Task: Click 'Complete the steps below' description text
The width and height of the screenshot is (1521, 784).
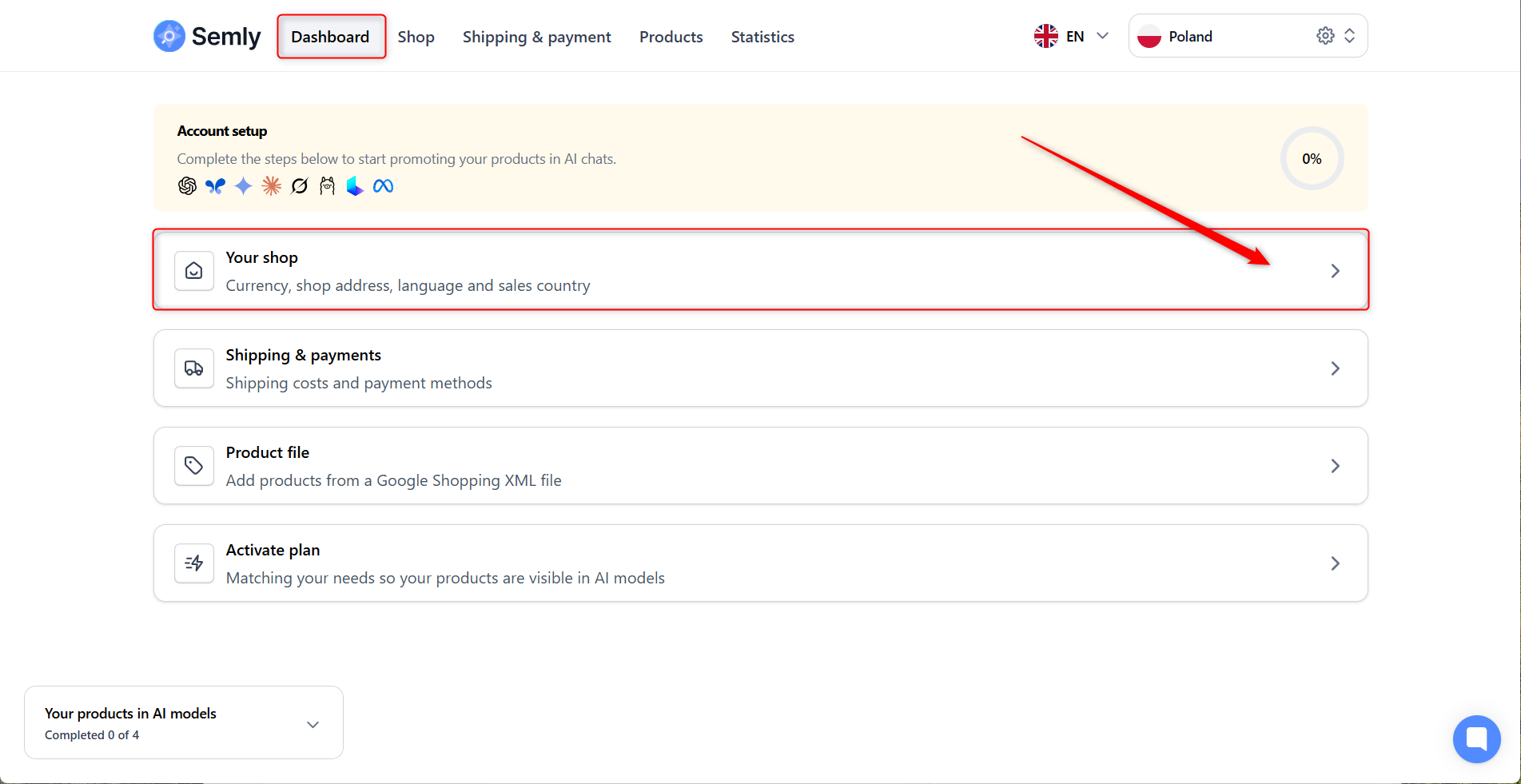Action: [396, 159]
